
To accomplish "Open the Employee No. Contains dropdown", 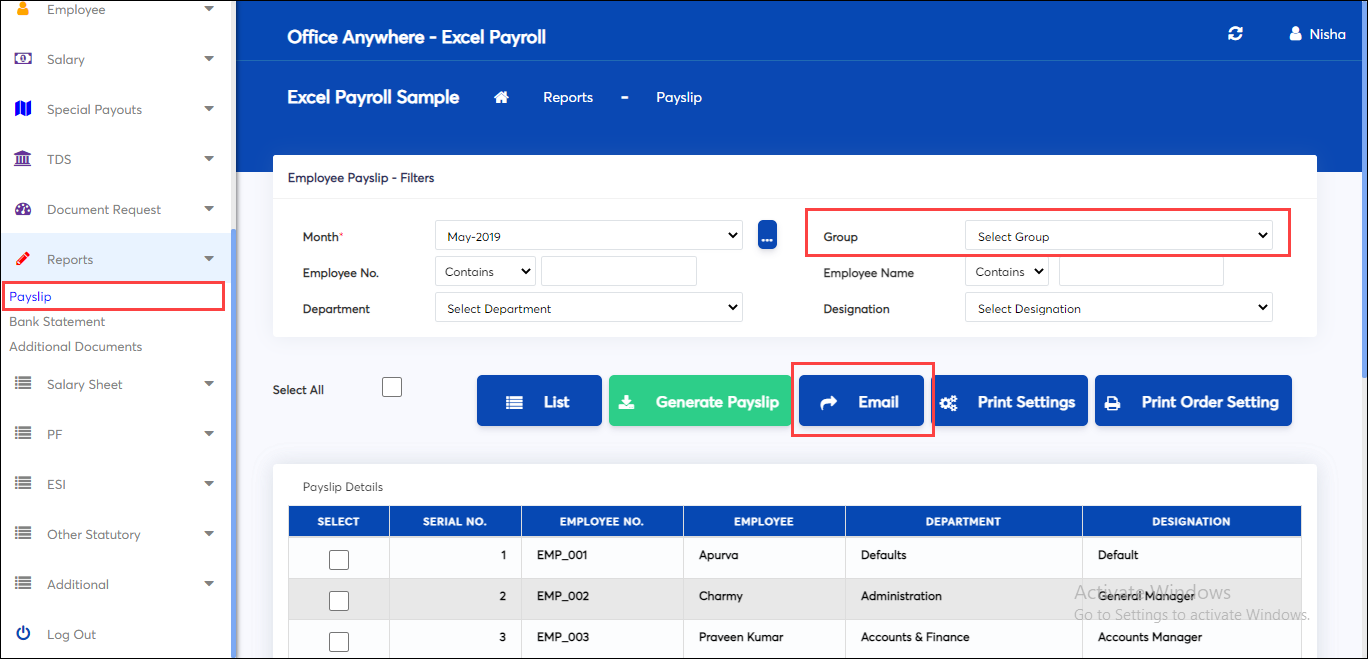I will [x=486, y=272].
